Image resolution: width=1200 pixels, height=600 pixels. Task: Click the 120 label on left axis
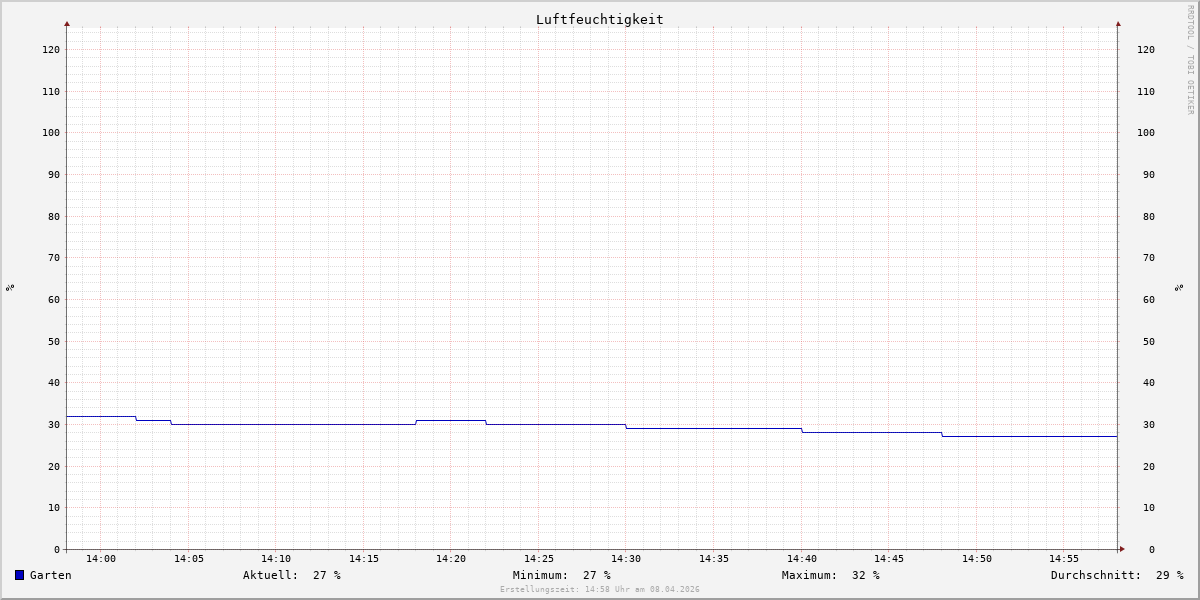pyautogui.click(x=51, y=49)
